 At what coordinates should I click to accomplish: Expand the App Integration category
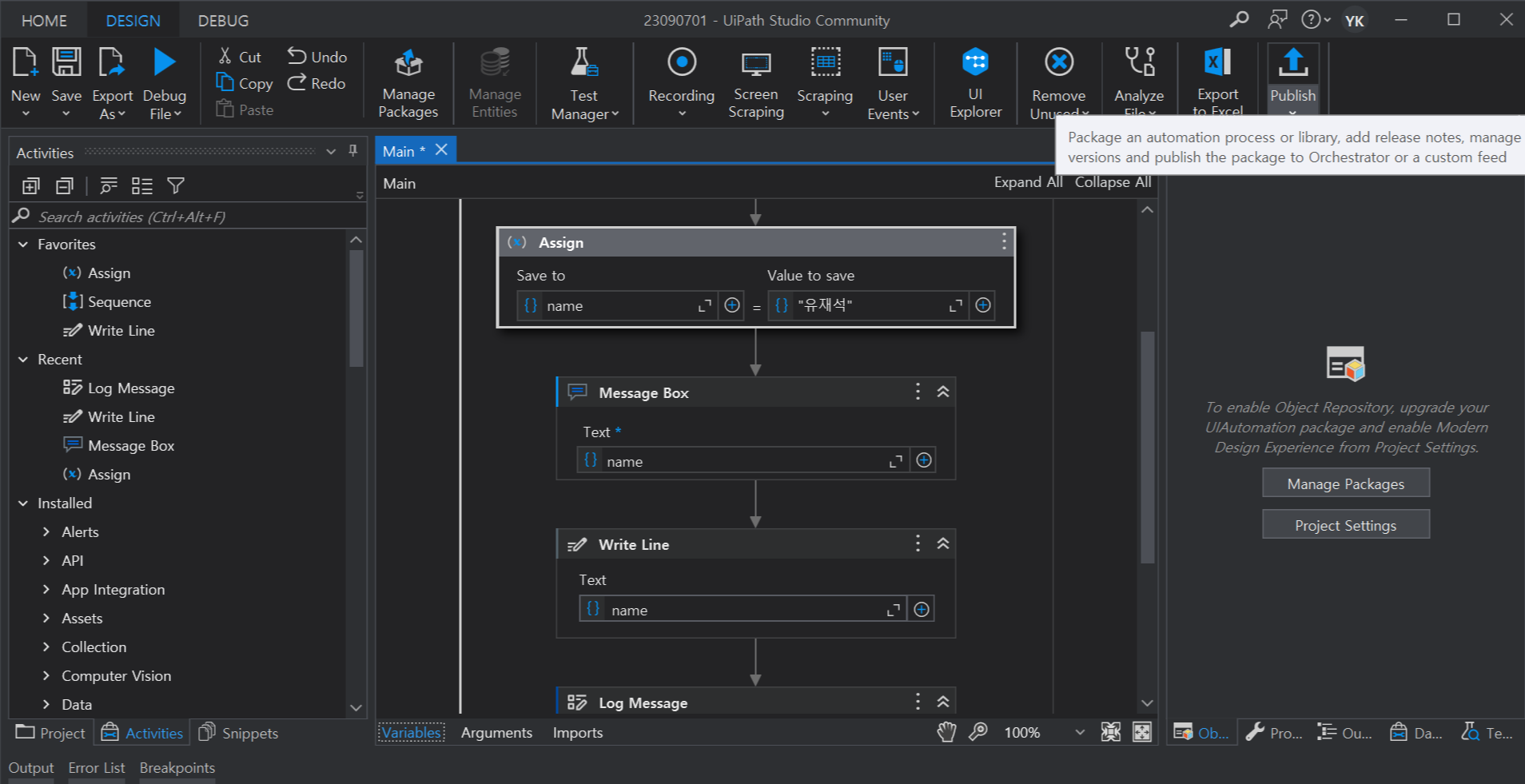[46, 590]
